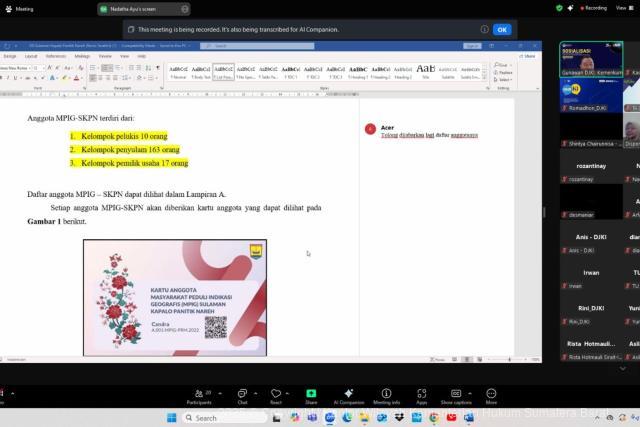Click the membership card image in document
The width and height of the screenshot is (640, 427).
click(175, 296)
